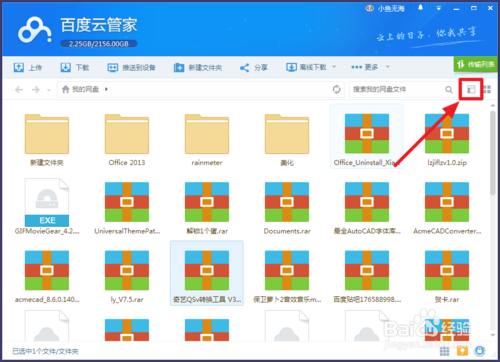Select the 最全AutoCAD字体库 archive

coord(367,207)
